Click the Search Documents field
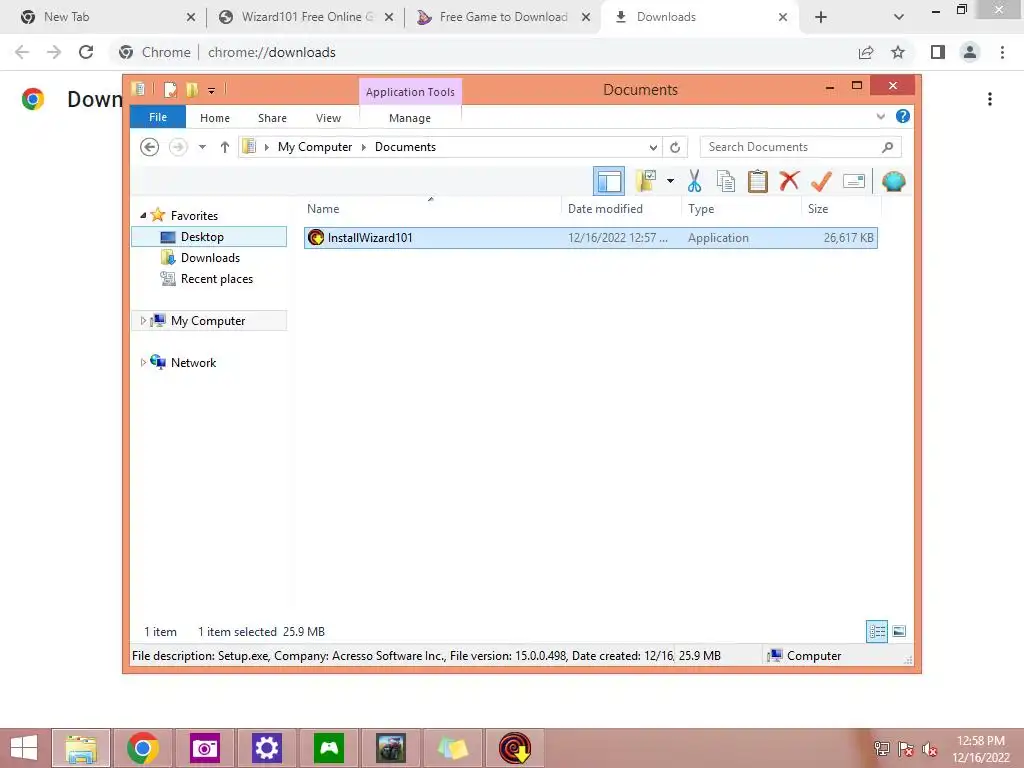 pyautogui.click(x=800, y=147)
